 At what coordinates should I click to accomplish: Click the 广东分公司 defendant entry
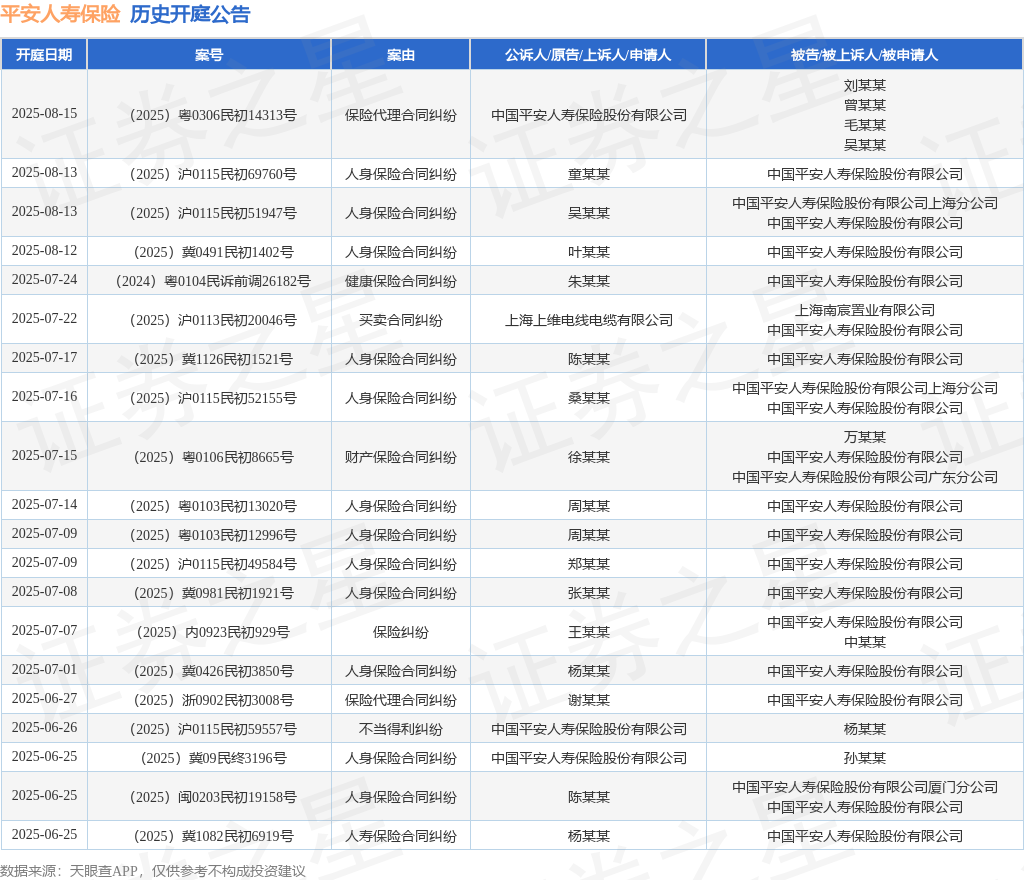click(x=865, y=477)
